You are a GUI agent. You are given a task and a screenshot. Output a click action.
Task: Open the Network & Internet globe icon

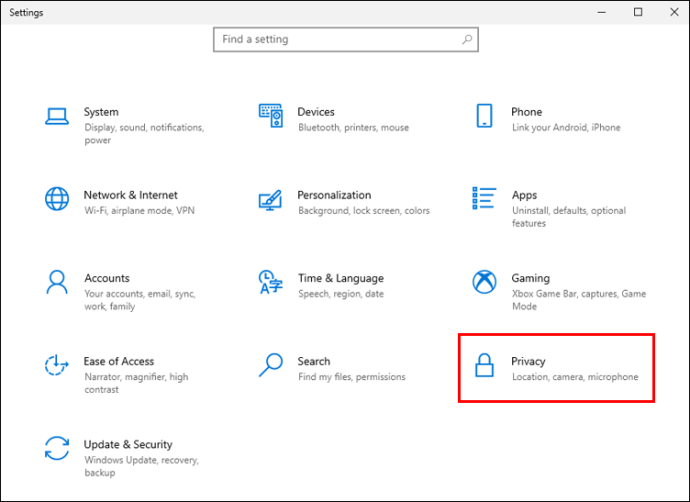click(57, 199)
